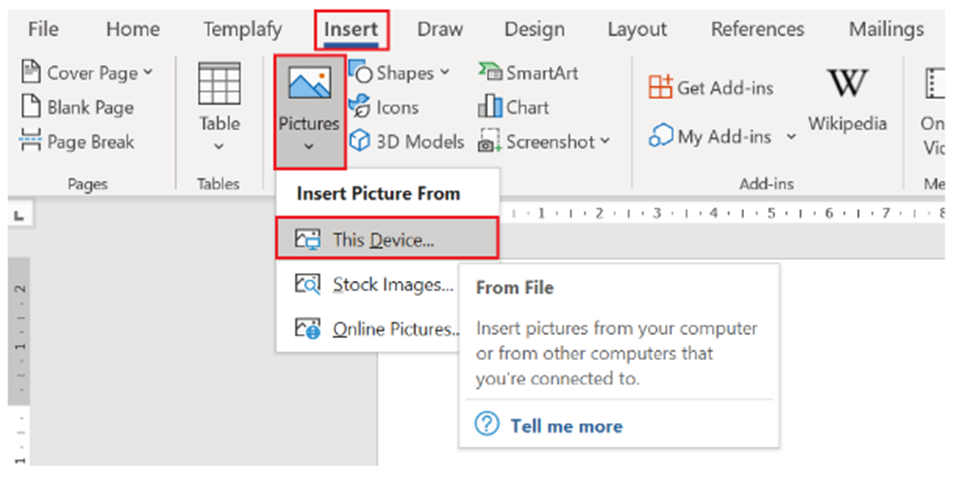Expand the Cover Page dropdown
Screen dimensions: 956x483
pyautogui.click(x=148, y=73)
